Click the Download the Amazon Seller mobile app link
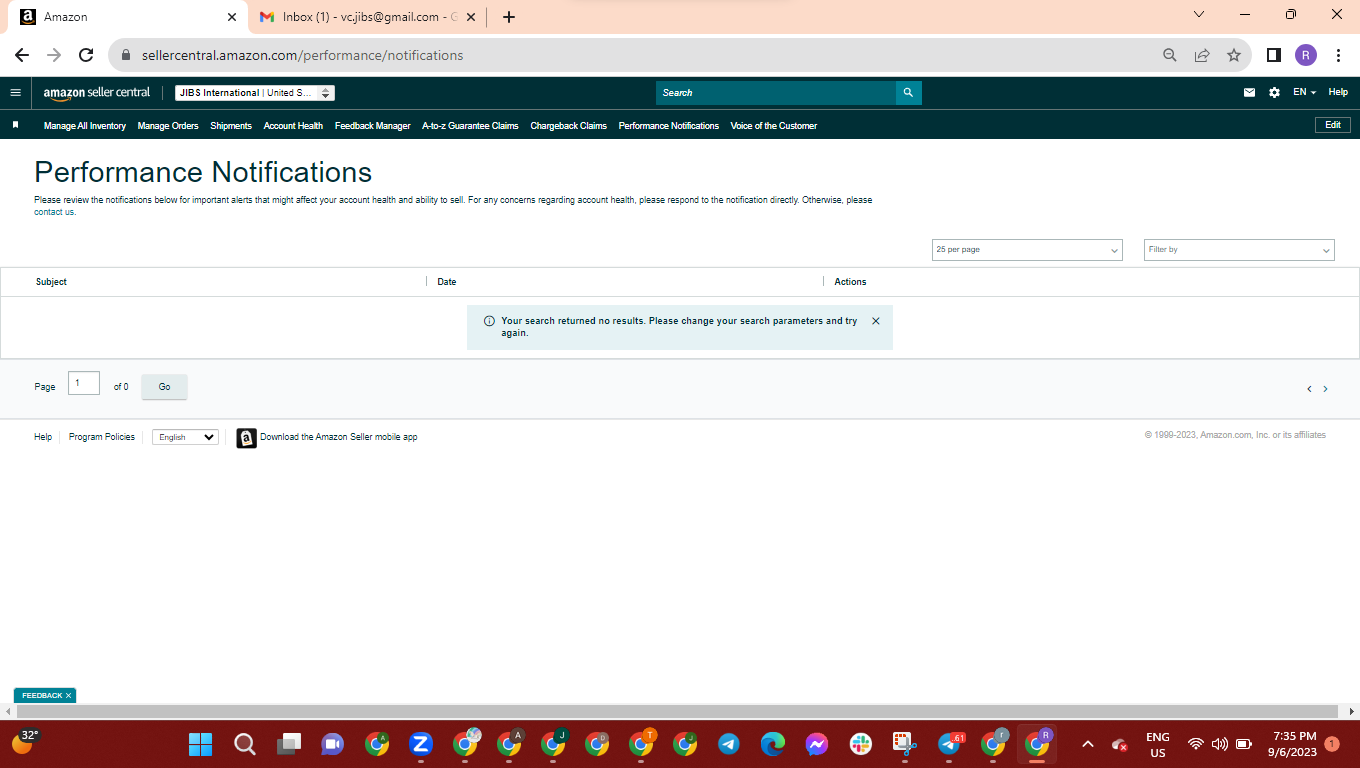The width and height of the screenshot is (1360, 768). (x=339, y=437)
